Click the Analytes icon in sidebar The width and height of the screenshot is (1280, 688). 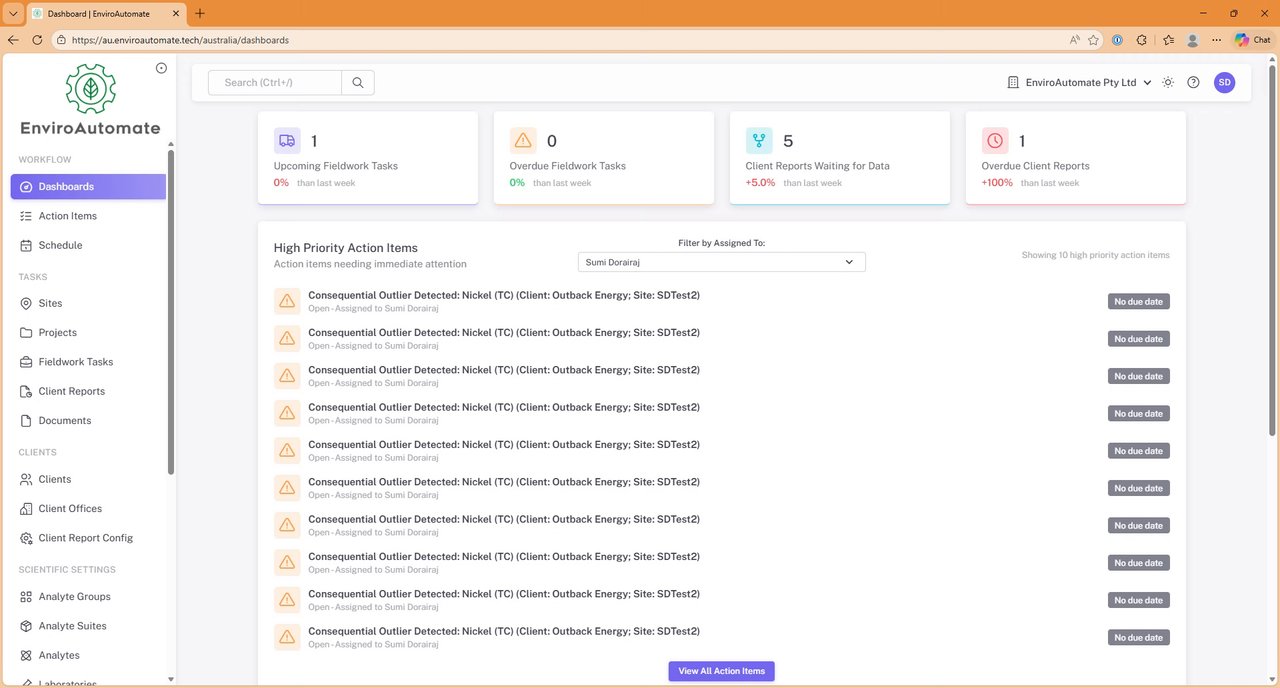tap(26, 655)
